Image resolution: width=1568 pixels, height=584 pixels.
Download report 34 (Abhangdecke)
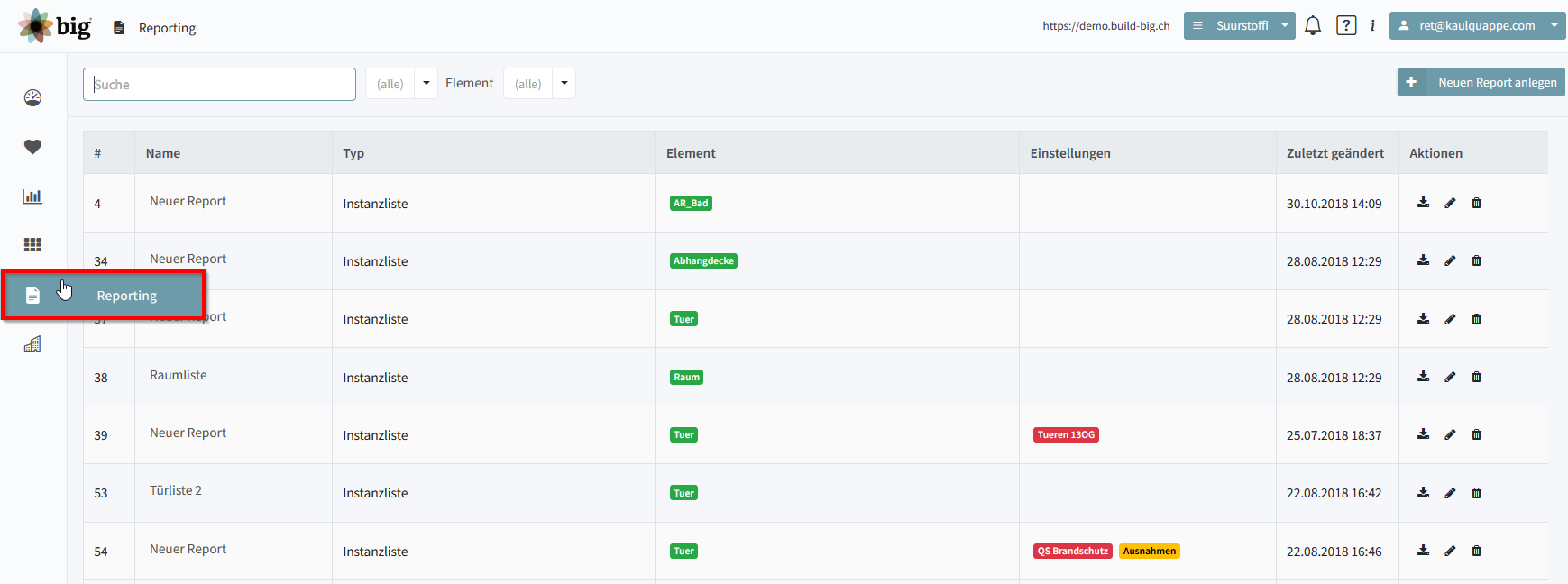coord(1423,260)
